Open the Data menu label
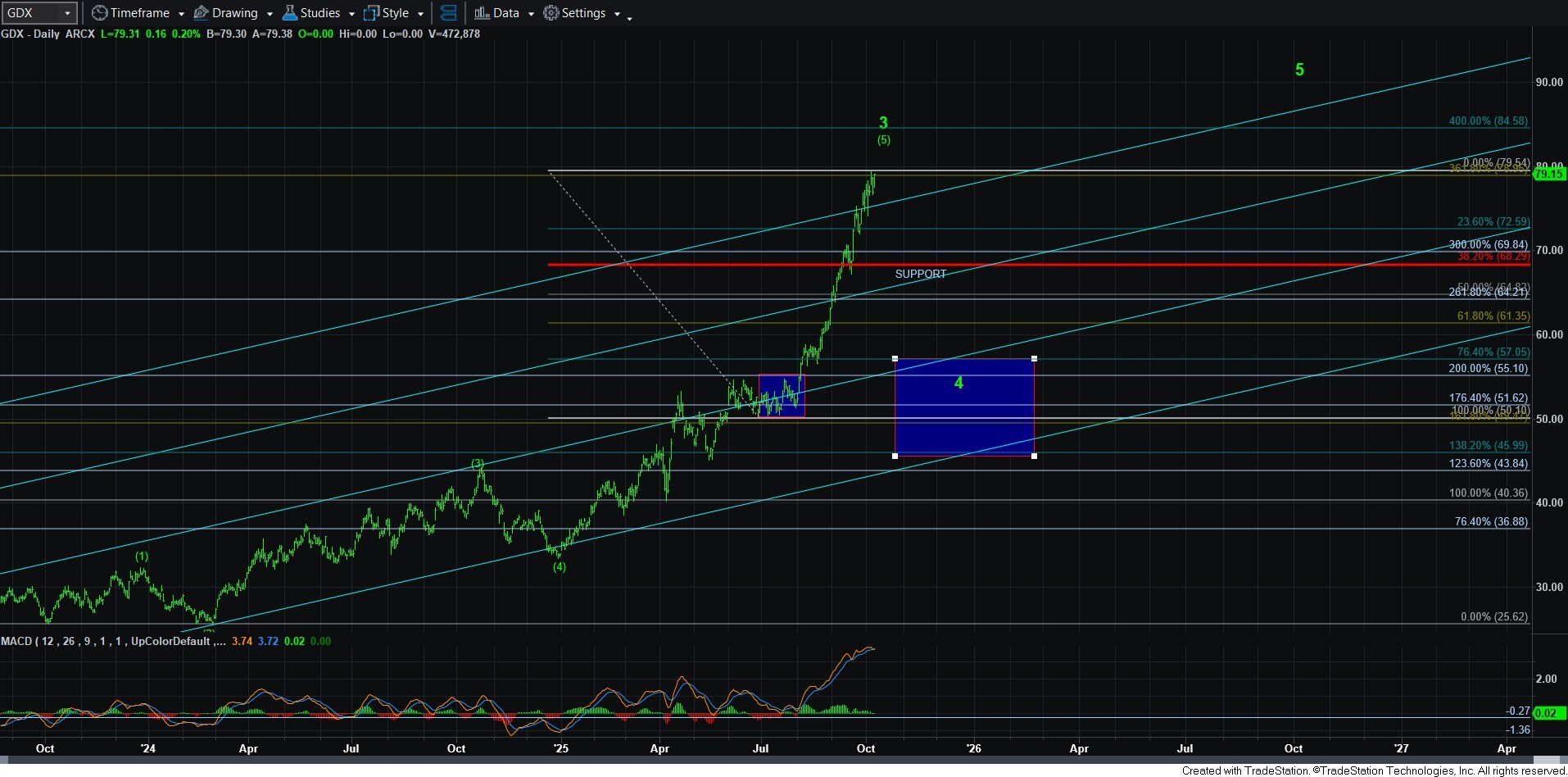The width and height of the screenshot is (1568, 777). coord(505,13)
